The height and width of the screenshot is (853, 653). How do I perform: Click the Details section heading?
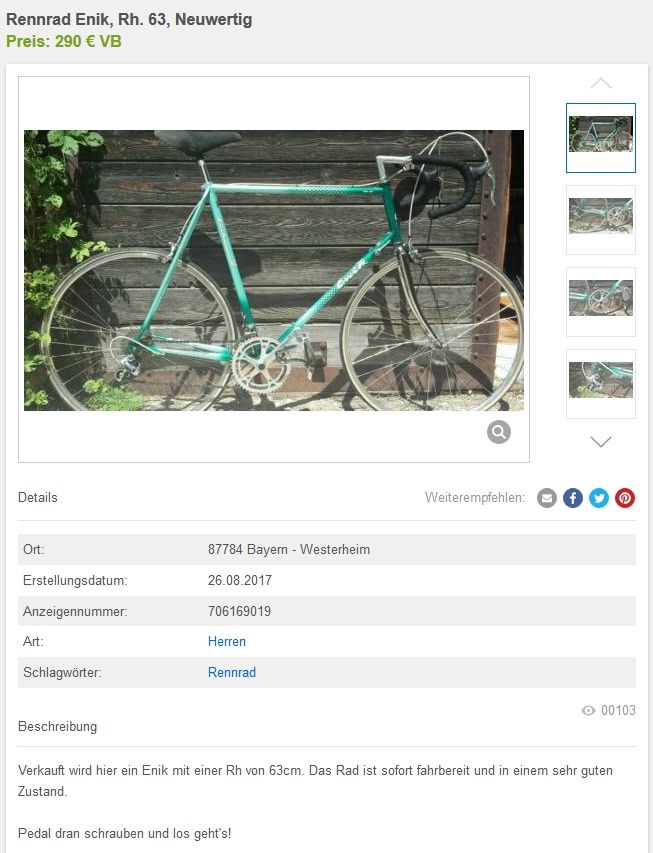(x=38, y=497)
